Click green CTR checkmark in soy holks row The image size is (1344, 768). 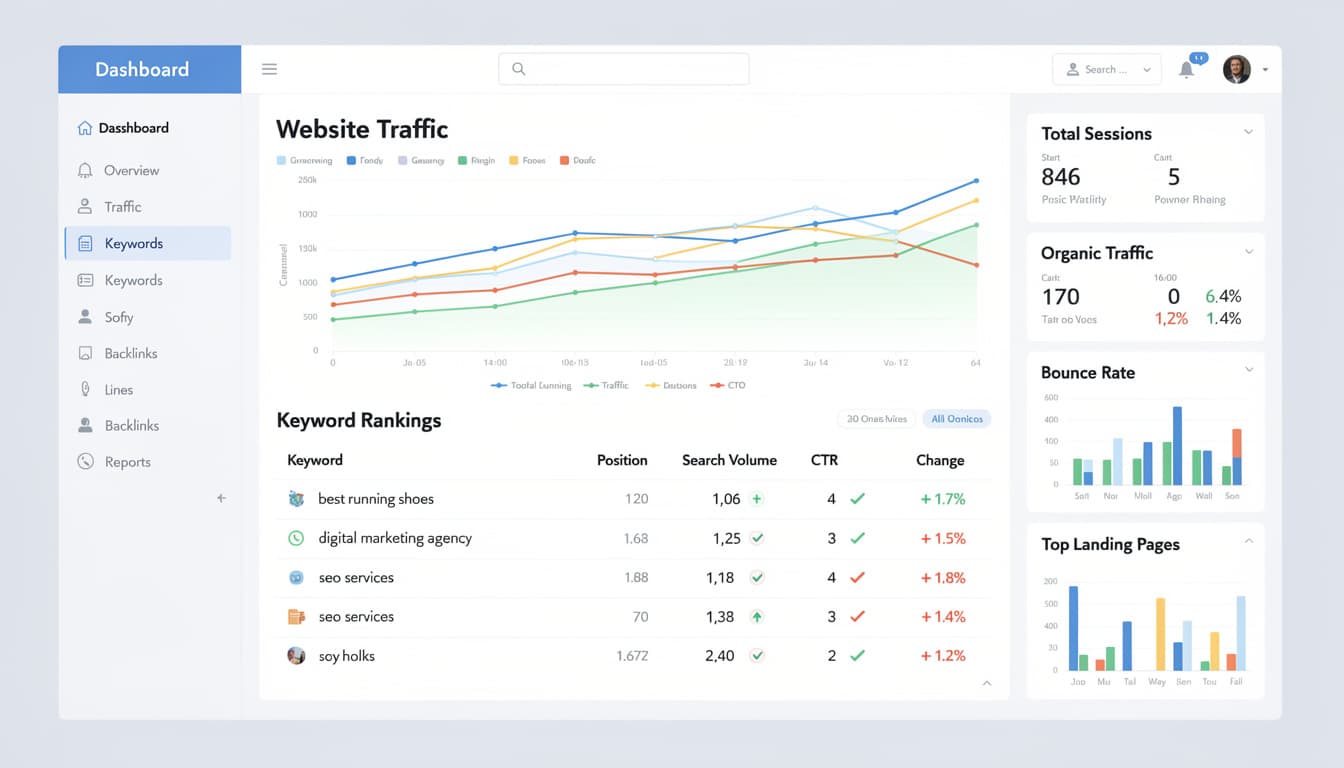(x=857, y=656)
